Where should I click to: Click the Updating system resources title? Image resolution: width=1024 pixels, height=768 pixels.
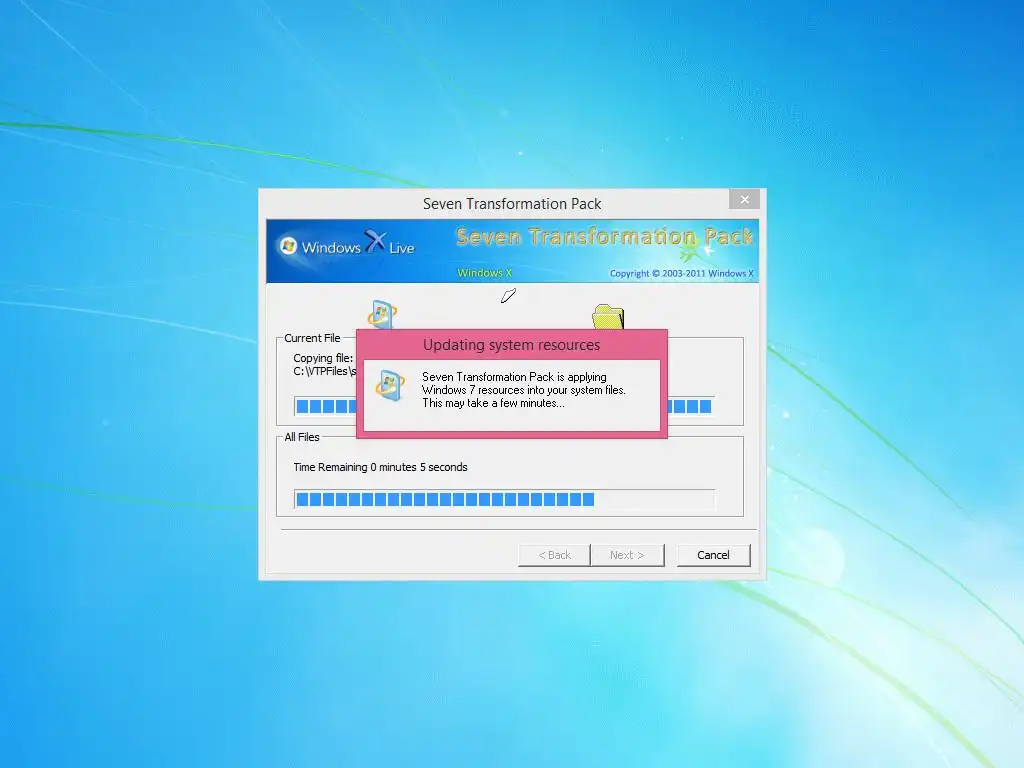click(x=511, y=345)
